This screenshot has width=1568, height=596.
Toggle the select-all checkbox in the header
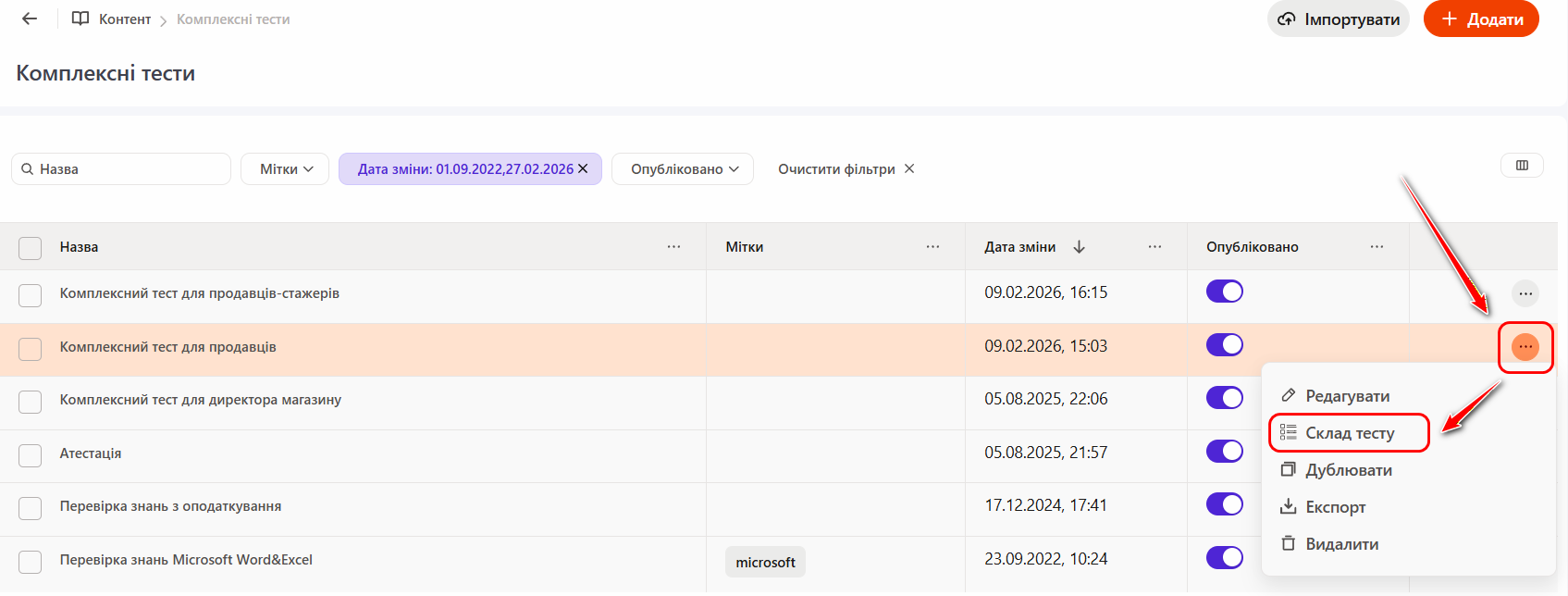(31, 248)
